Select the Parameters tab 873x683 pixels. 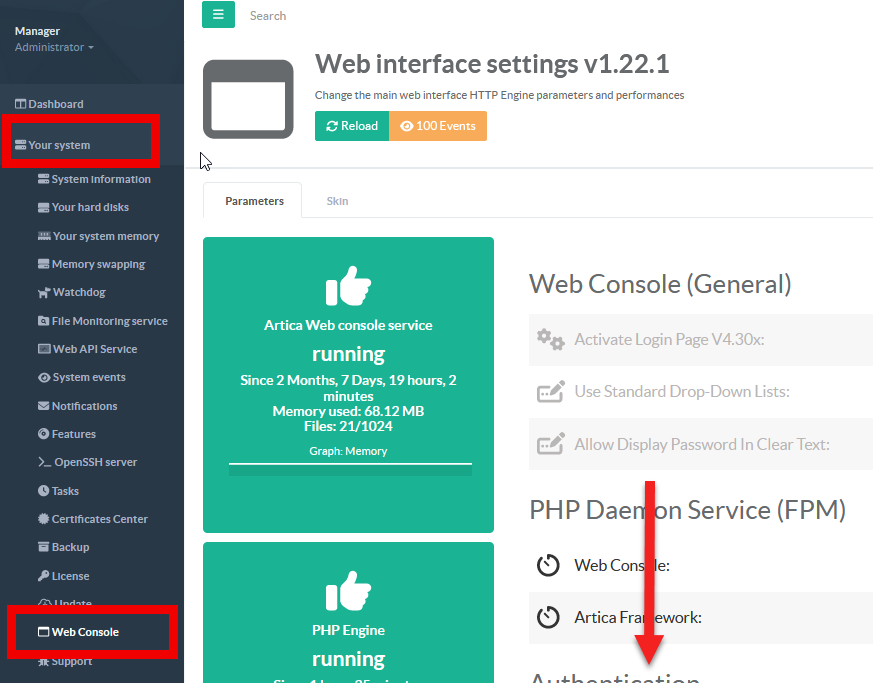click(254, 201)
